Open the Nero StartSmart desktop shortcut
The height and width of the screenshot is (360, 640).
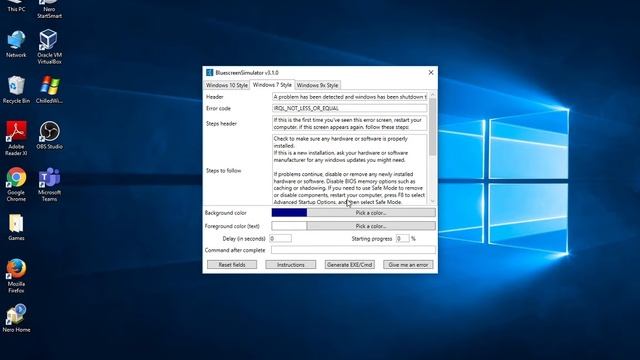click(x=49, y=9)
